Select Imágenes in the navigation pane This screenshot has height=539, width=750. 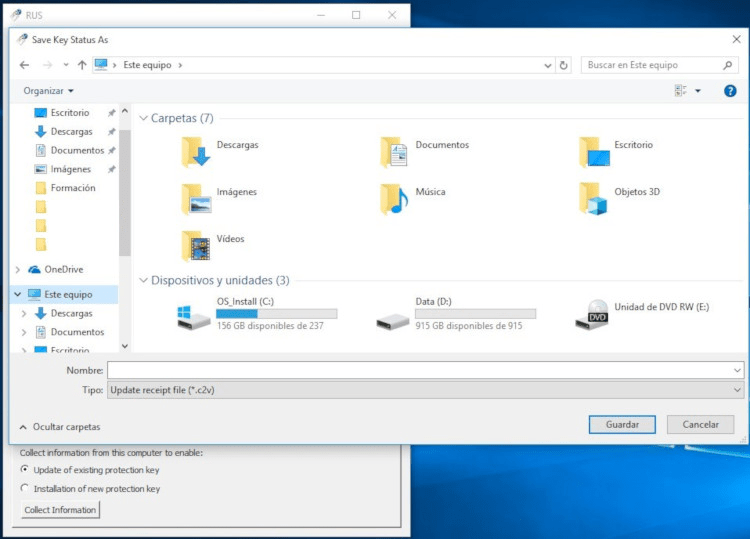point(70,169)
